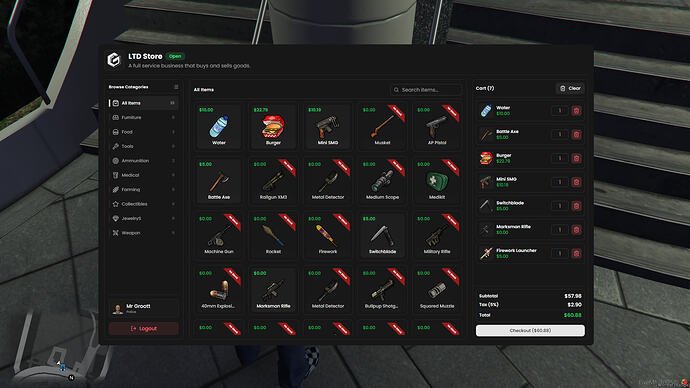Remove Firework Launcher from the cart
The width and height of the screenshot is (690, 388).
pyautogui.click(x=576, y=253)
